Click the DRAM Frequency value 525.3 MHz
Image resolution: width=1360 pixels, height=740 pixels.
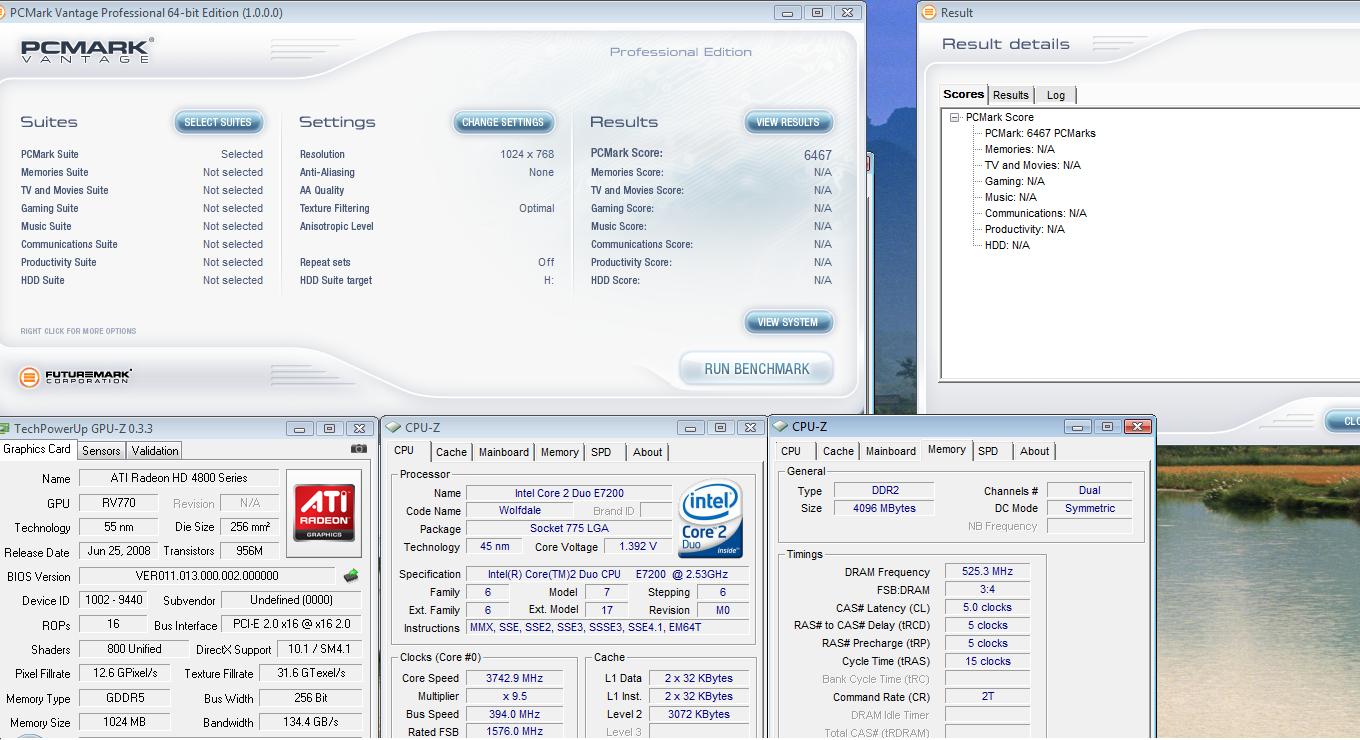click(x=987, y=572)
